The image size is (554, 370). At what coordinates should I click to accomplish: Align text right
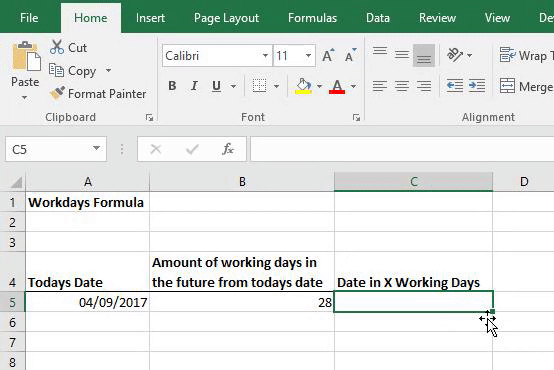424,86
